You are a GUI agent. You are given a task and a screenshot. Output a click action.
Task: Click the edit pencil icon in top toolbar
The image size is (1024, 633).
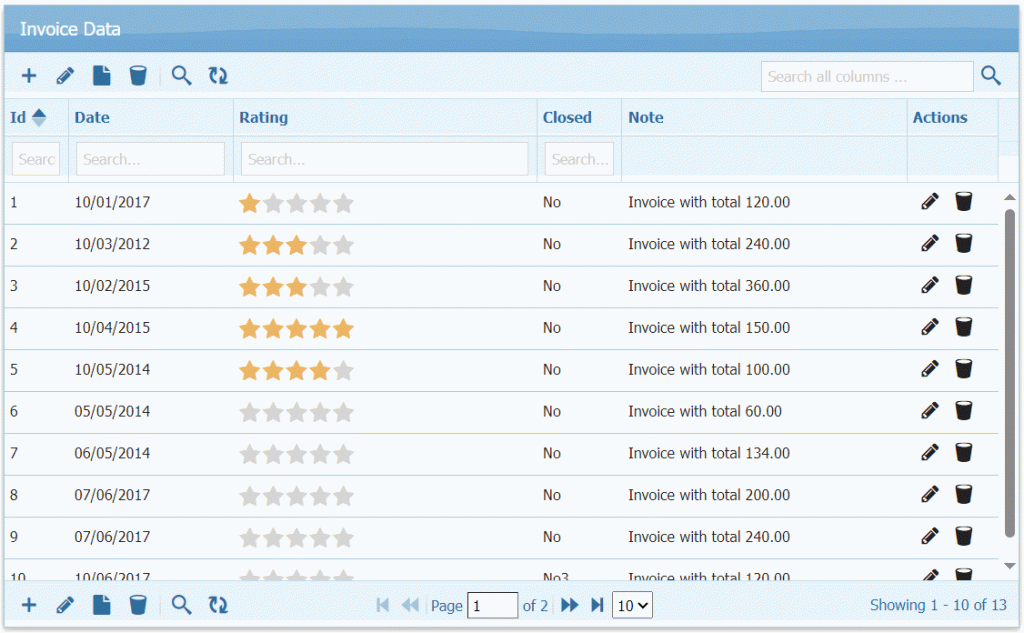click(x=65, y=76)
